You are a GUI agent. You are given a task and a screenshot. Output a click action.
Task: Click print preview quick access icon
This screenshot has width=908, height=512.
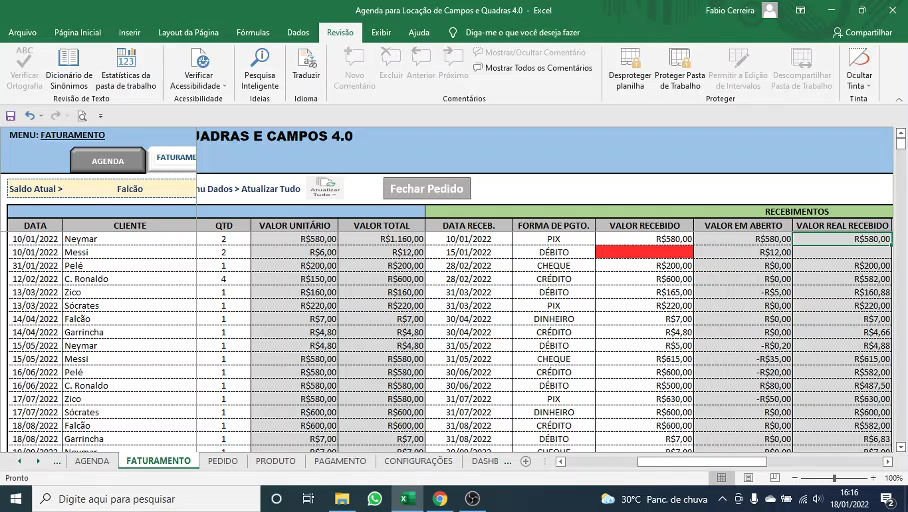(x=82, y=116)
